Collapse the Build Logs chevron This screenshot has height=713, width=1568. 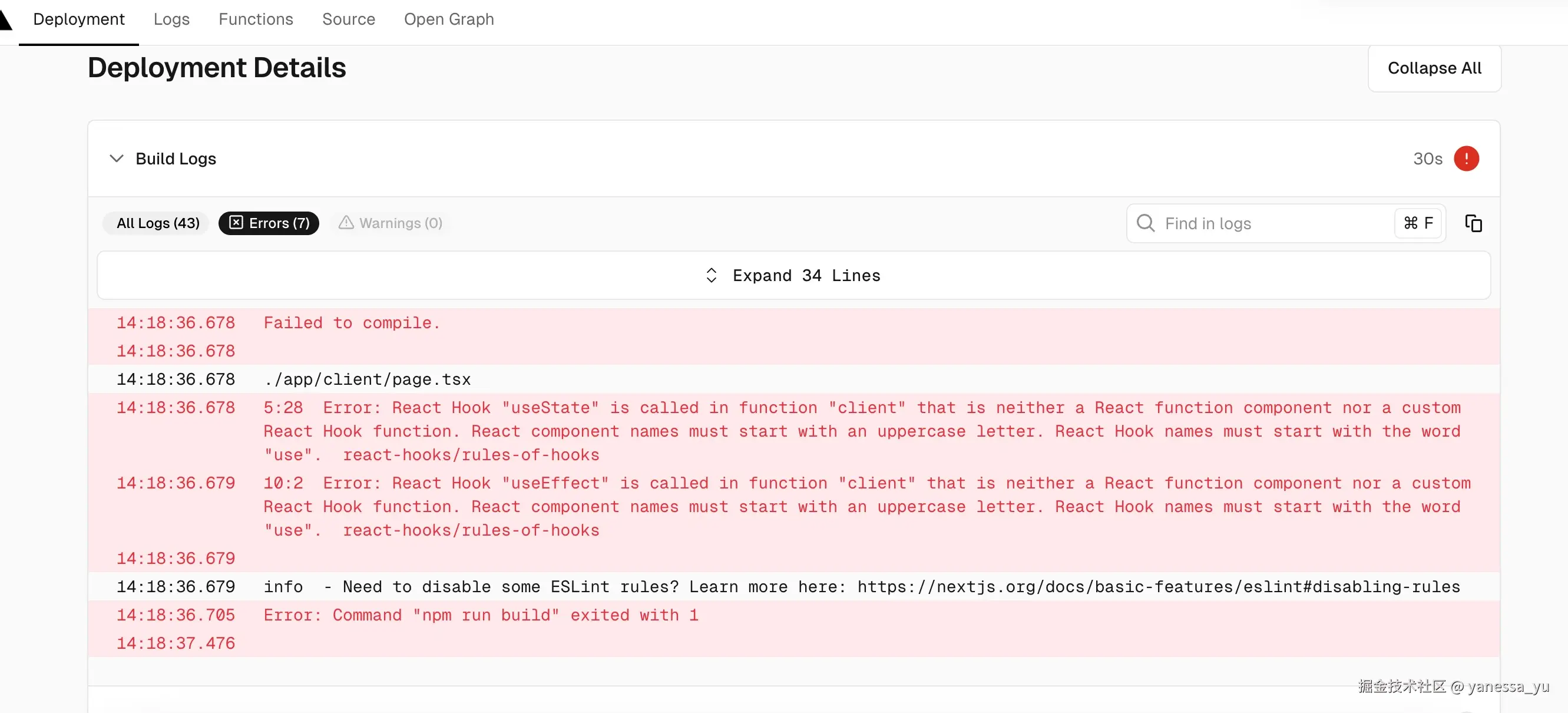(116, 159)
